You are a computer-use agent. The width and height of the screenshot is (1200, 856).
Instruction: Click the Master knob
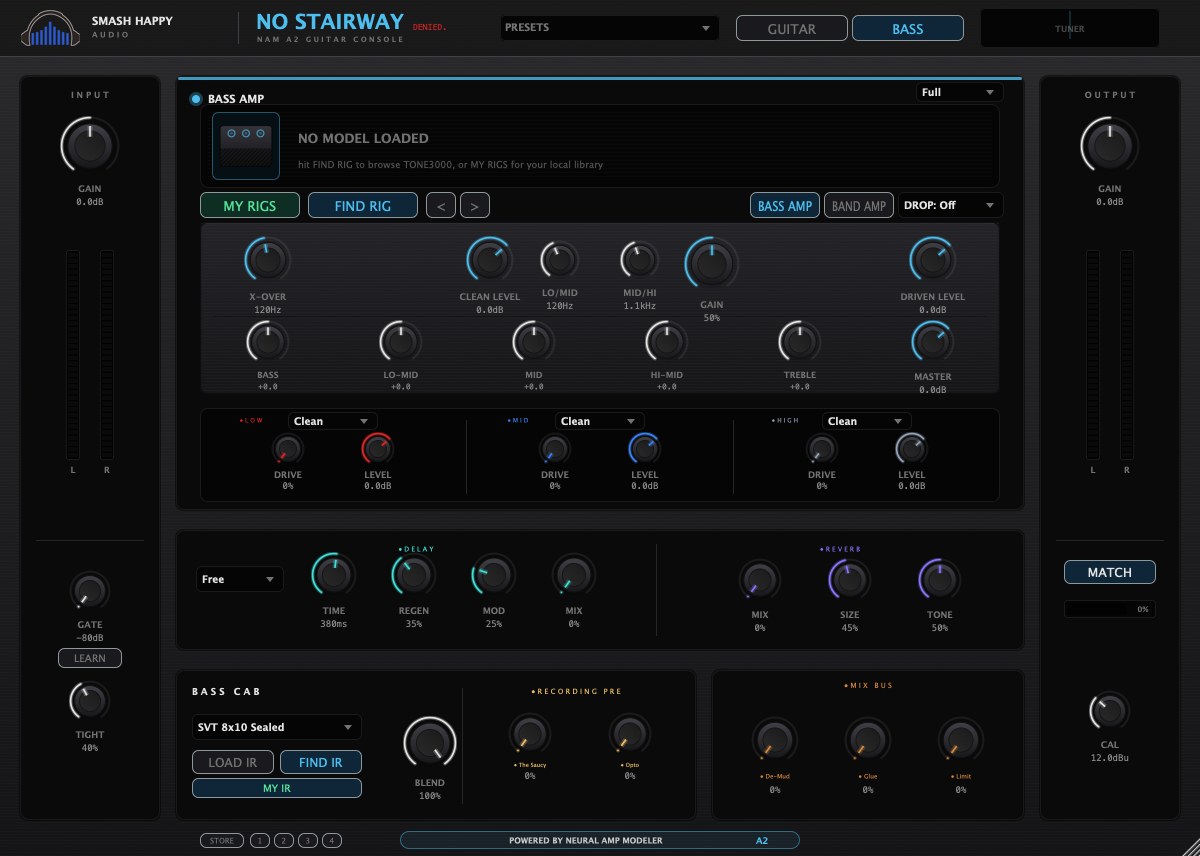(932, 342)
